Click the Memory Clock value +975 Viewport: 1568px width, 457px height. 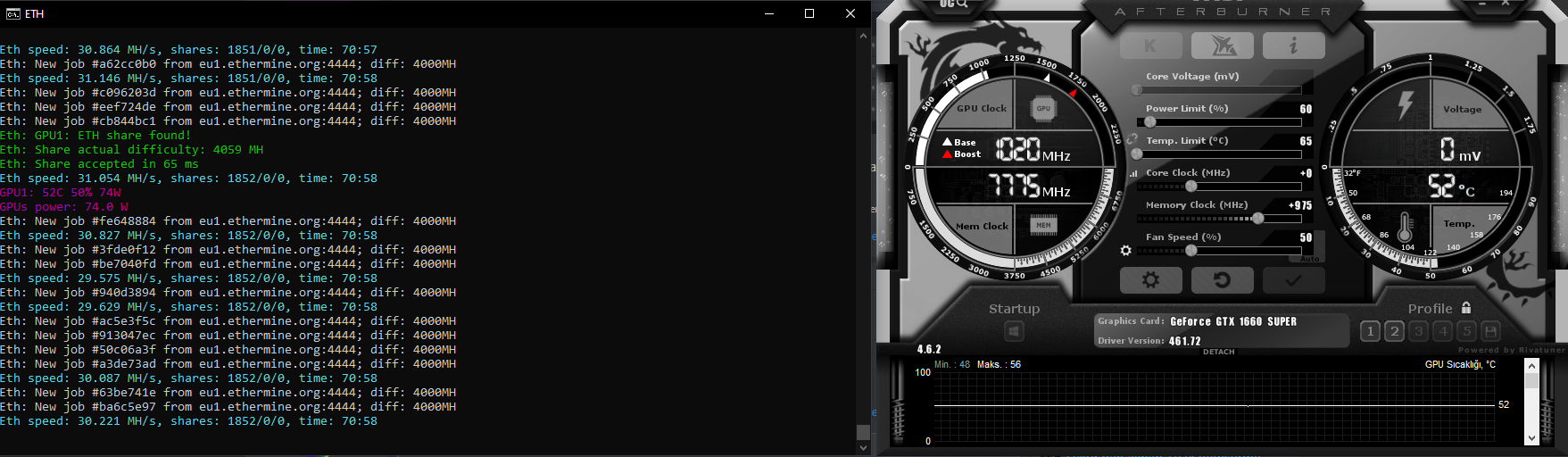tap(1300, 205)
